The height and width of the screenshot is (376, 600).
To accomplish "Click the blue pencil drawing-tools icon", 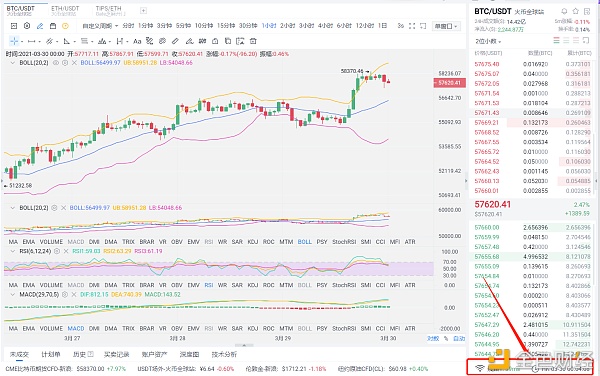I will [40, 26].
